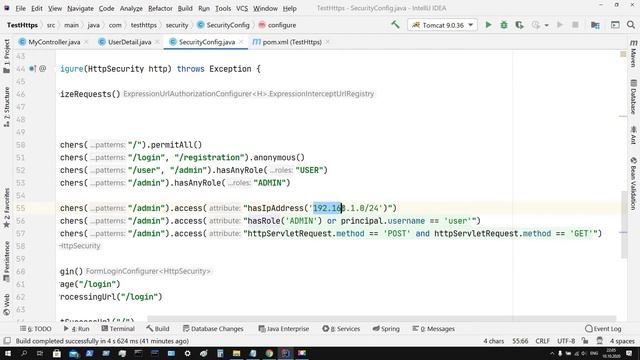Image resolution: width=640 pixels, height=360 pixels.
Task: Open the Navigate menu
Action: point(80,8)
